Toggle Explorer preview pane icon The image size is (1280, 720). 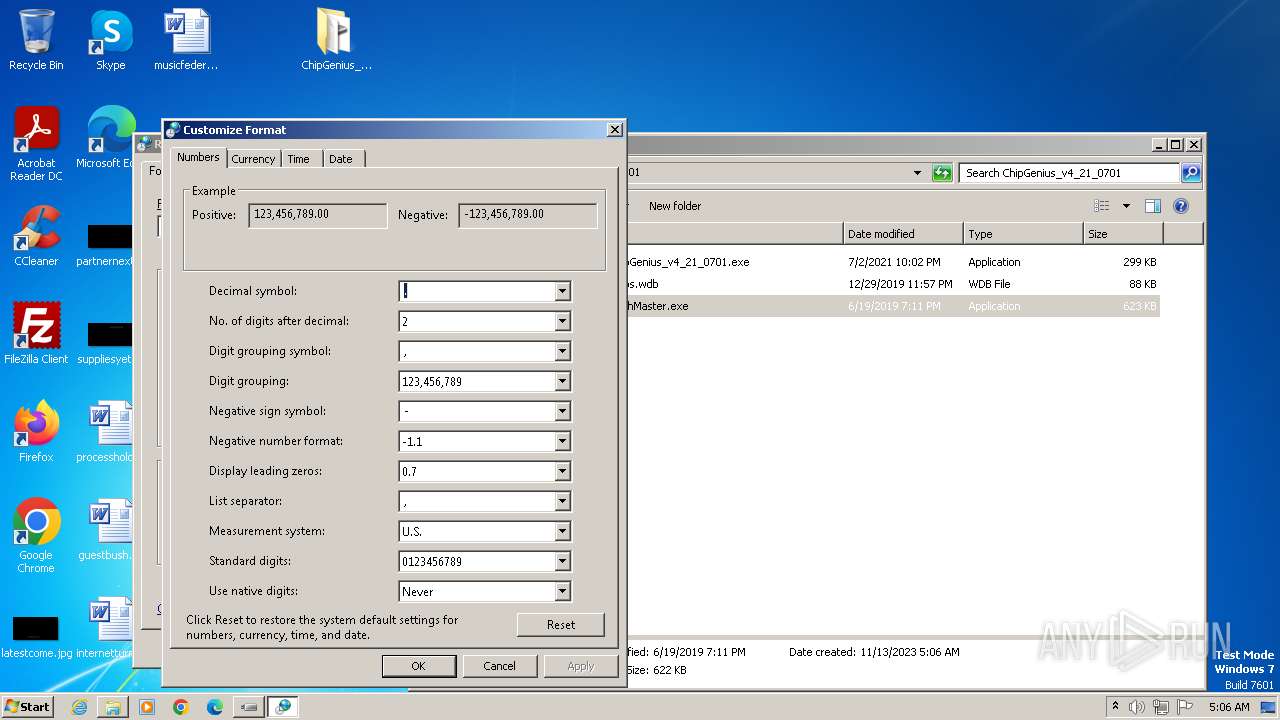coord(1152,206)
